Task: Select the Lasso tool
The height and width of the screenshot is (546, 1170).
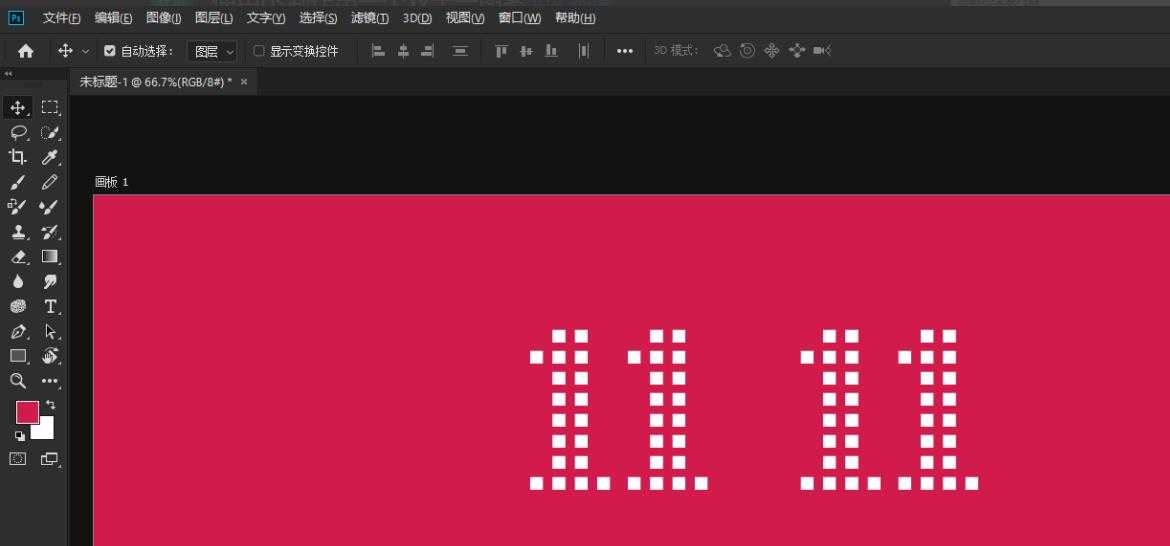Action: [x=18, y=132]
